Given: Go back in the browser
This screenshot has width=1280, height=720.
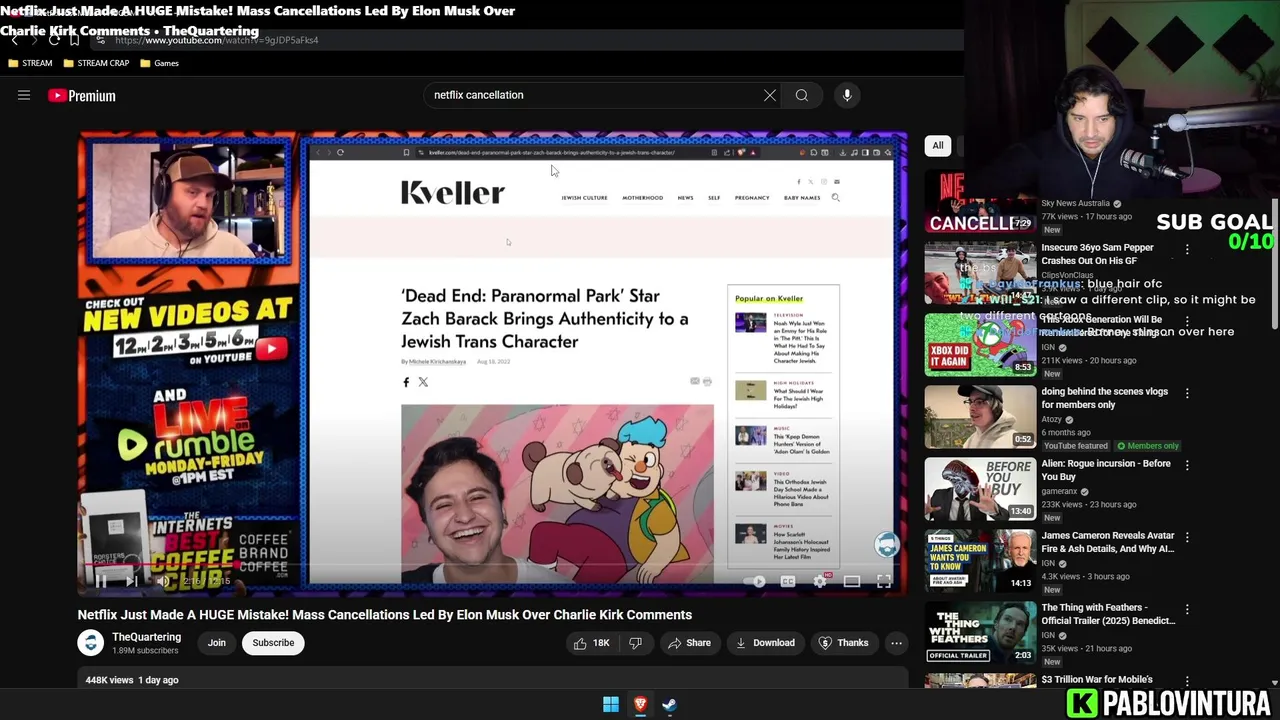Looking at the screenshot, I should pos(14,40).
